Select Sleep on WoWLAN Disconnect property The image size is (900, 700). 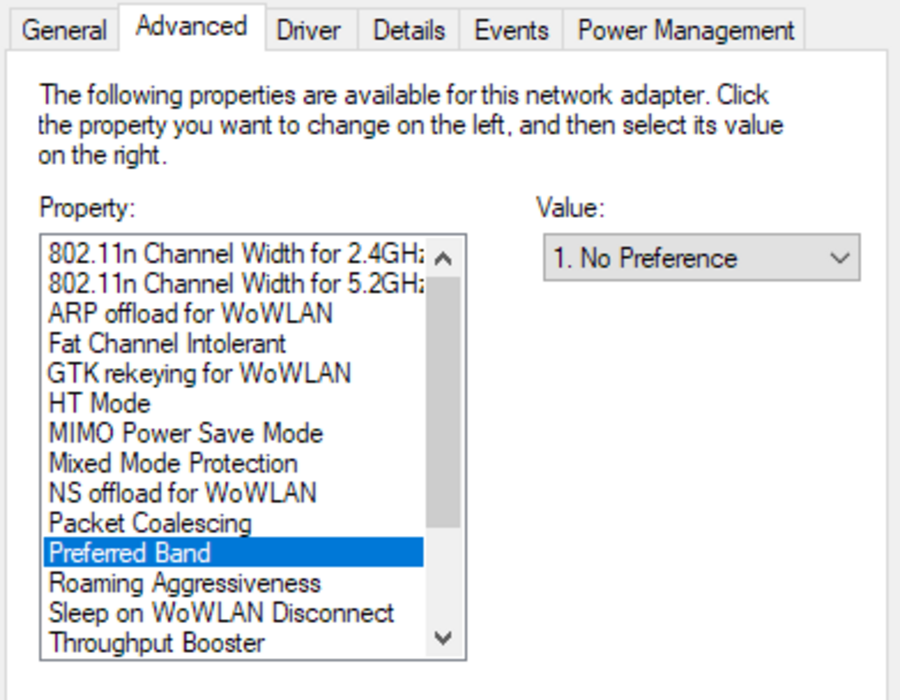pyautogui.click(x=234, y=613)
